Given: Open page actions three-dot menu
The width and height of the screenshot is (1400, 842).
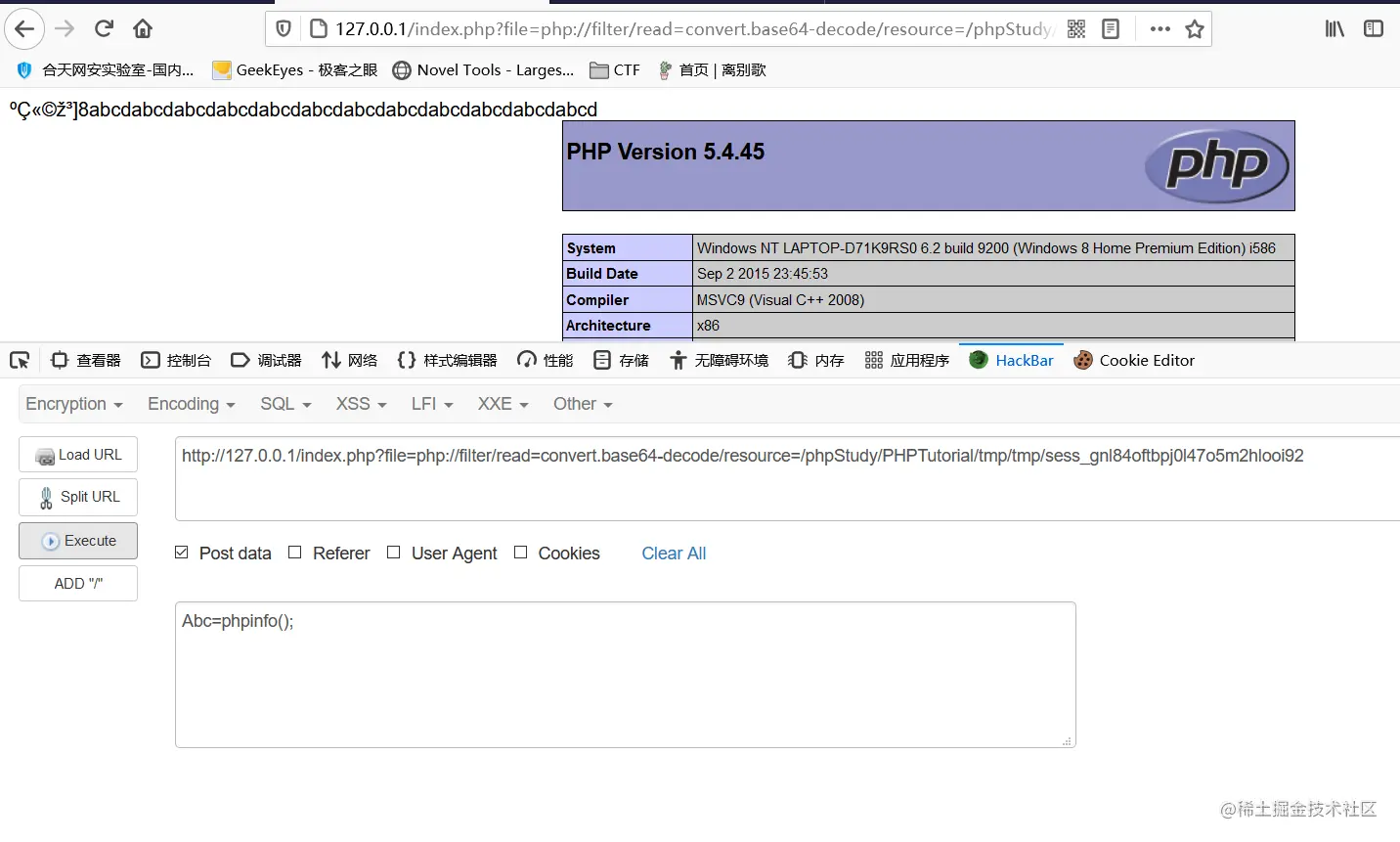Looking at the screenshot, I should point(1160,29).
